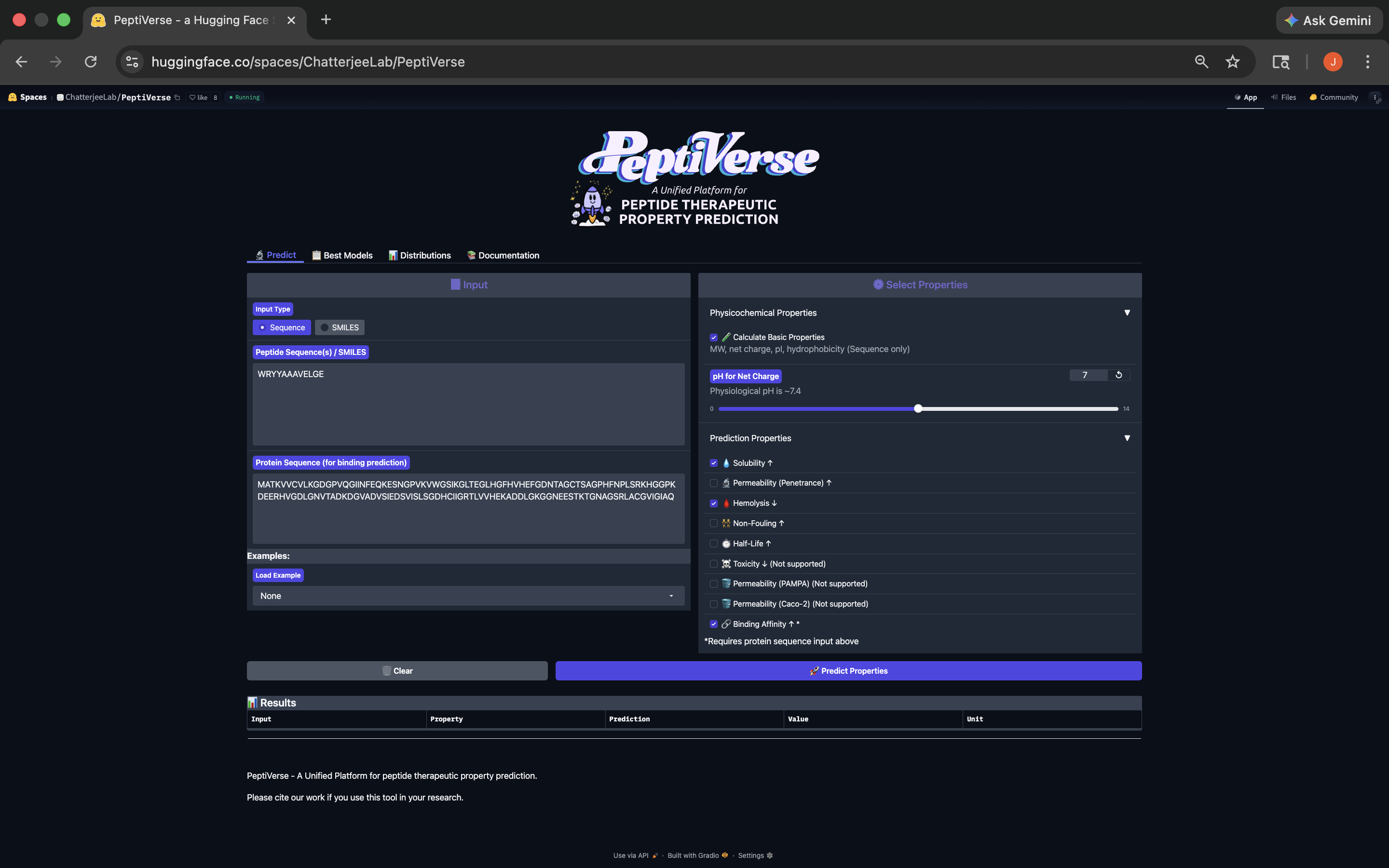
Task: Click the pH value number box
Action: (1088, 375)
